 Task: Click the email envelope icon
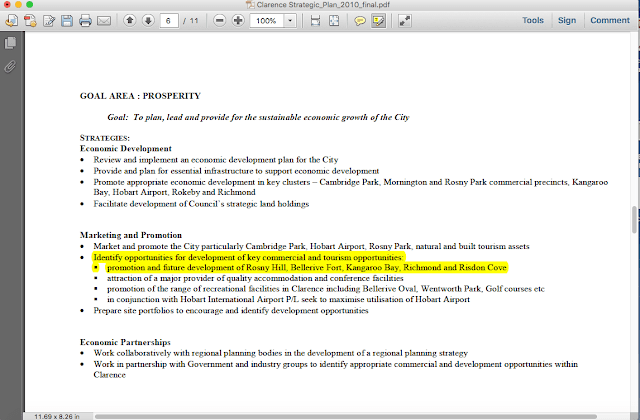104,20
